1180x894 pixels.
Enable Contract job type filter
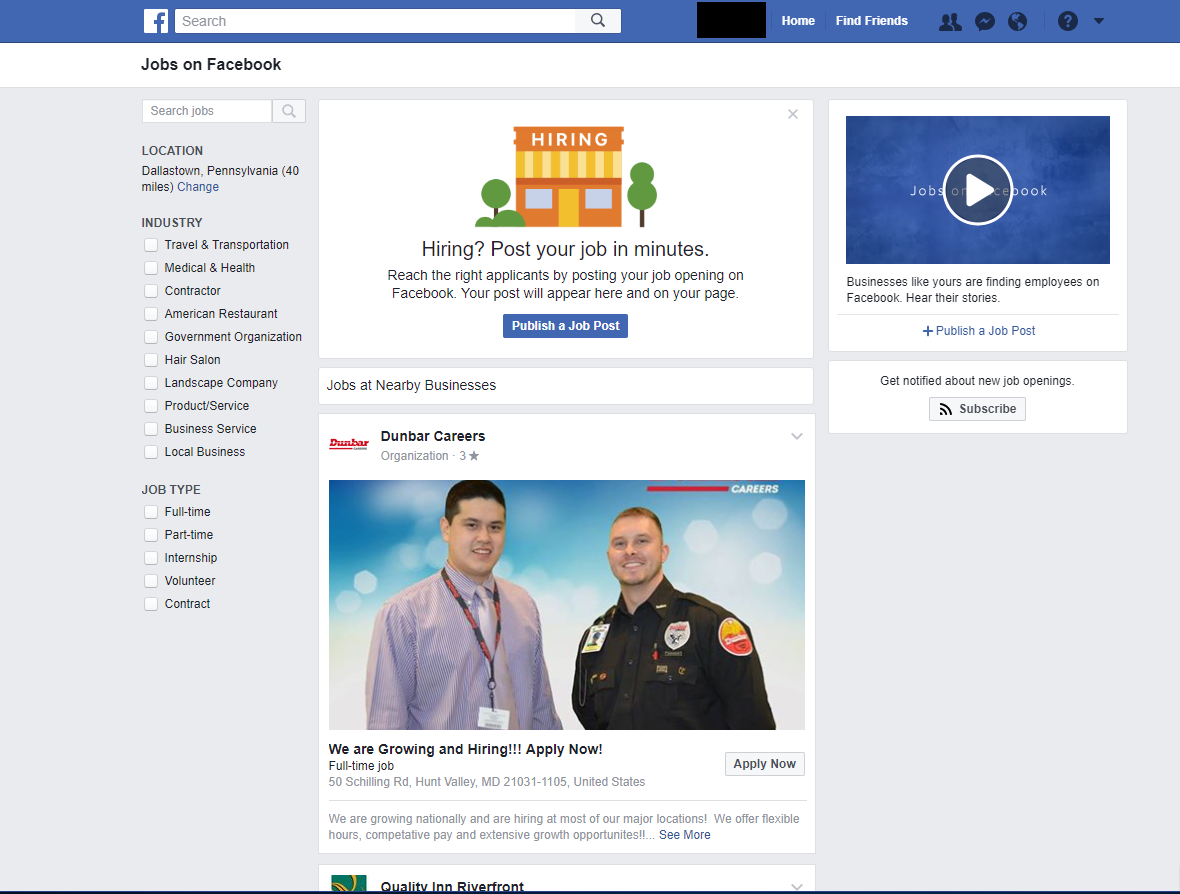(x=151, y=604)
